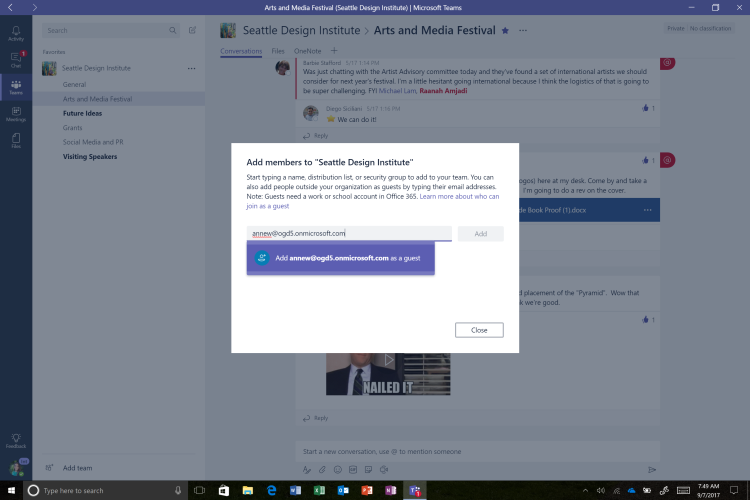The image size is (750, 500).
Task: Click the Cortana search box on taskbar
Action: pyautogui.click(x=105, y=490)
